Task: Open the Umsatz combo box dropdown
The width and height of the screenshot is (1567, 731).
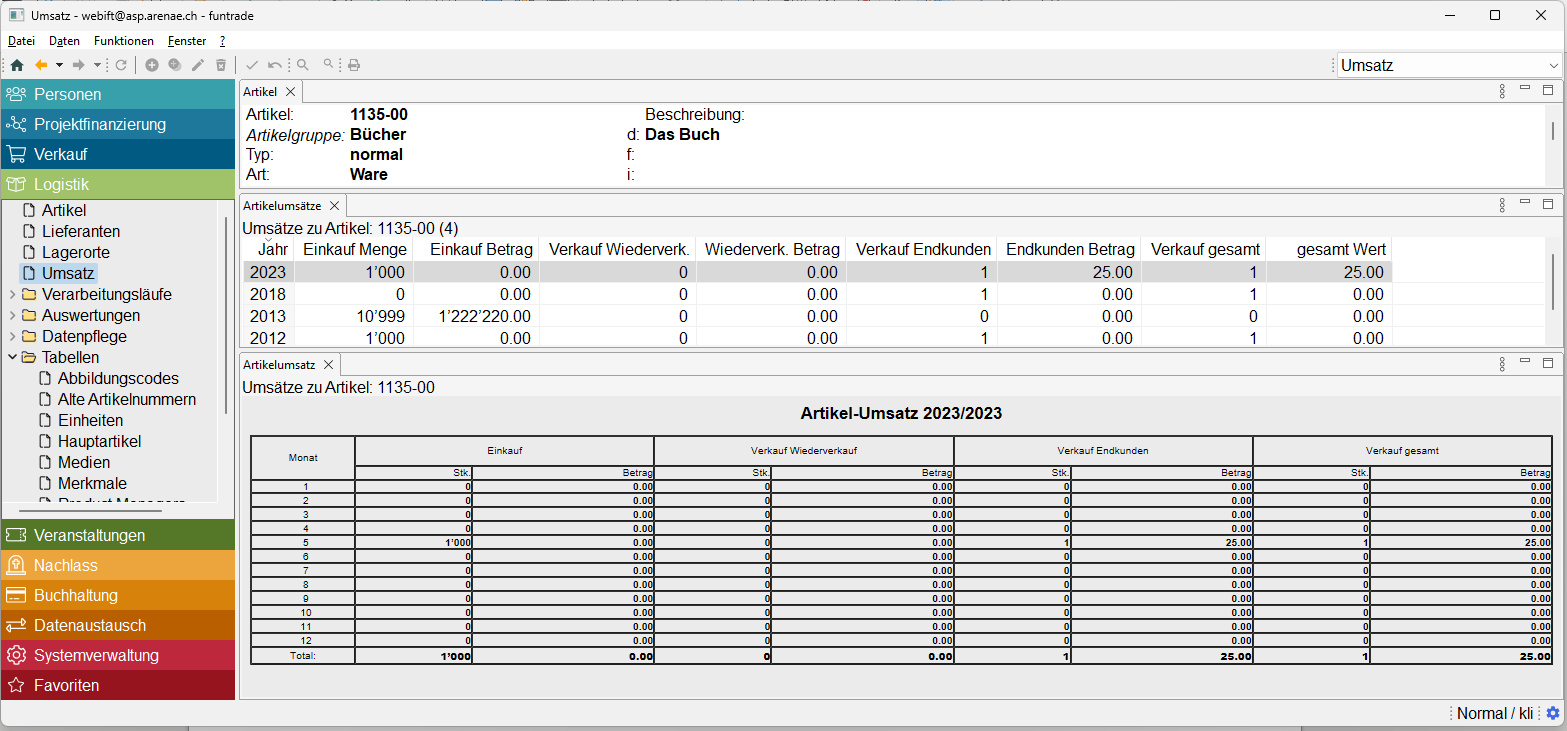Action: (1552, 66)
